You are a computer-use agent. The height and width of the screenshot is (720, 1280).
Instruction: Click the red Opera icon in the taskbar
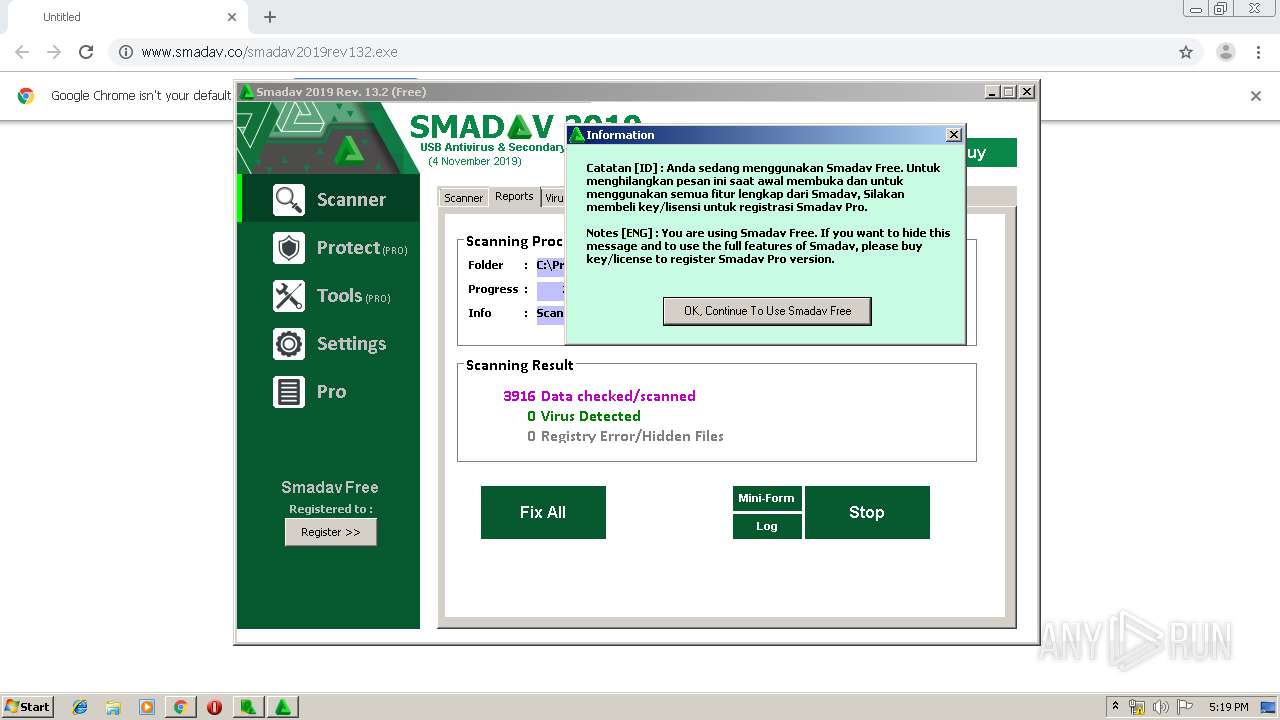pos(214,707)
